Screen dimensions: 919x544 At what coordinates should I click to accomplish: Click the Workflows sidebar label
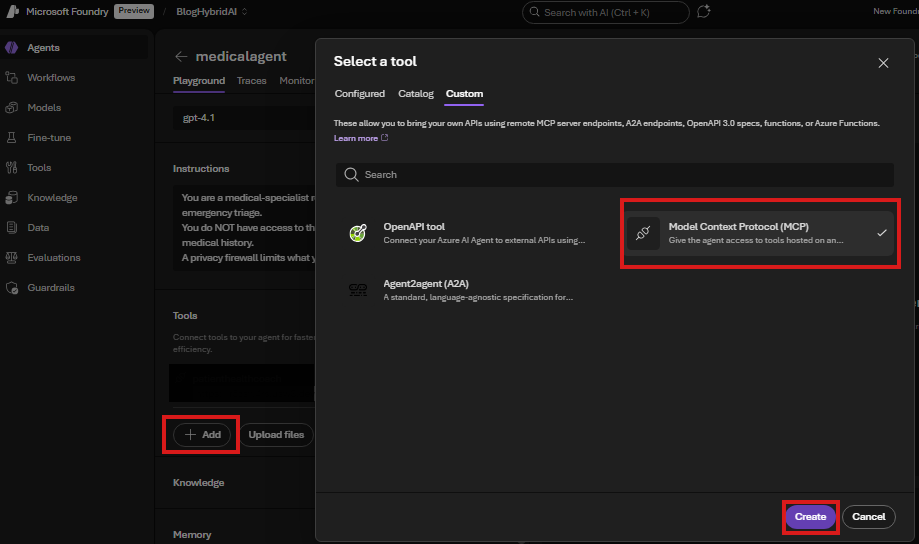click(x=51, y=77)
